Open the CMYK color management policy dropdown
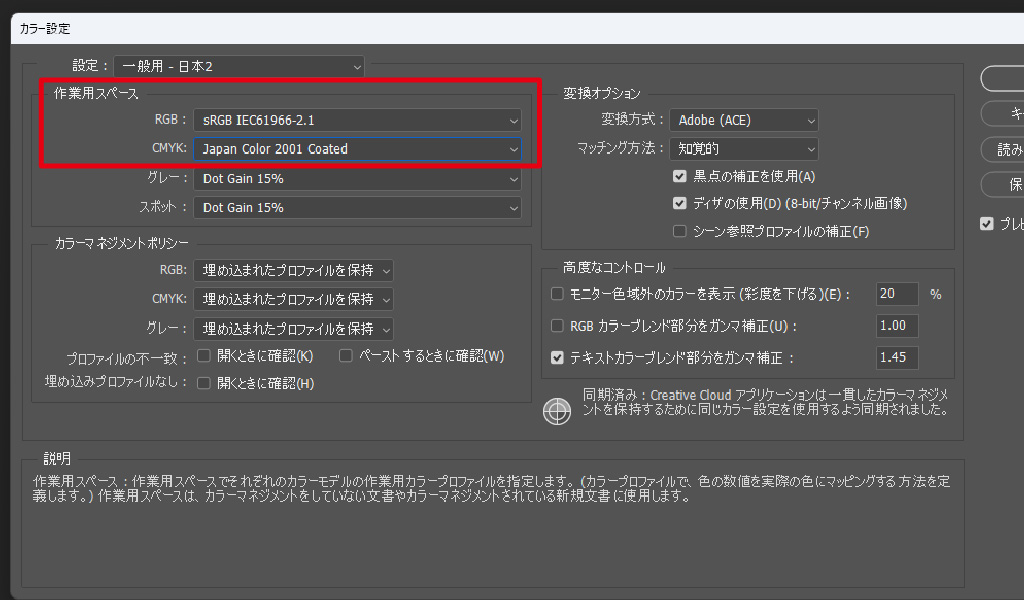Image resolution: width=1024 pixels, height=600 pixels. click(294, 299)
